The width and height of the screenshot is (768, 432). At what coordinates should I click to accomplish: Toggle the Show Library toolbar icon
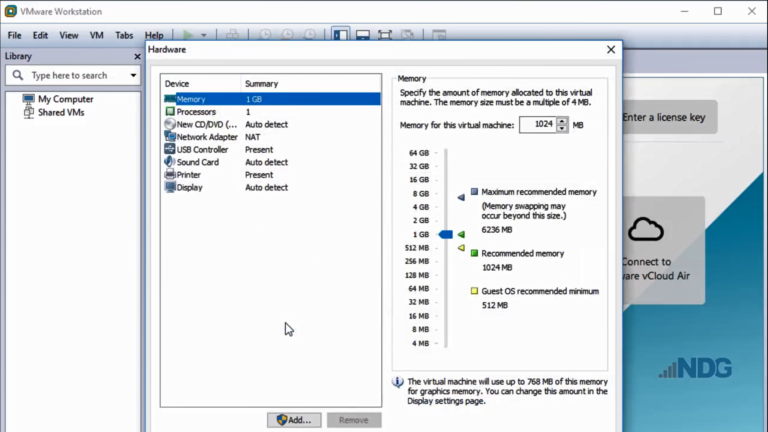click(340, 35)
